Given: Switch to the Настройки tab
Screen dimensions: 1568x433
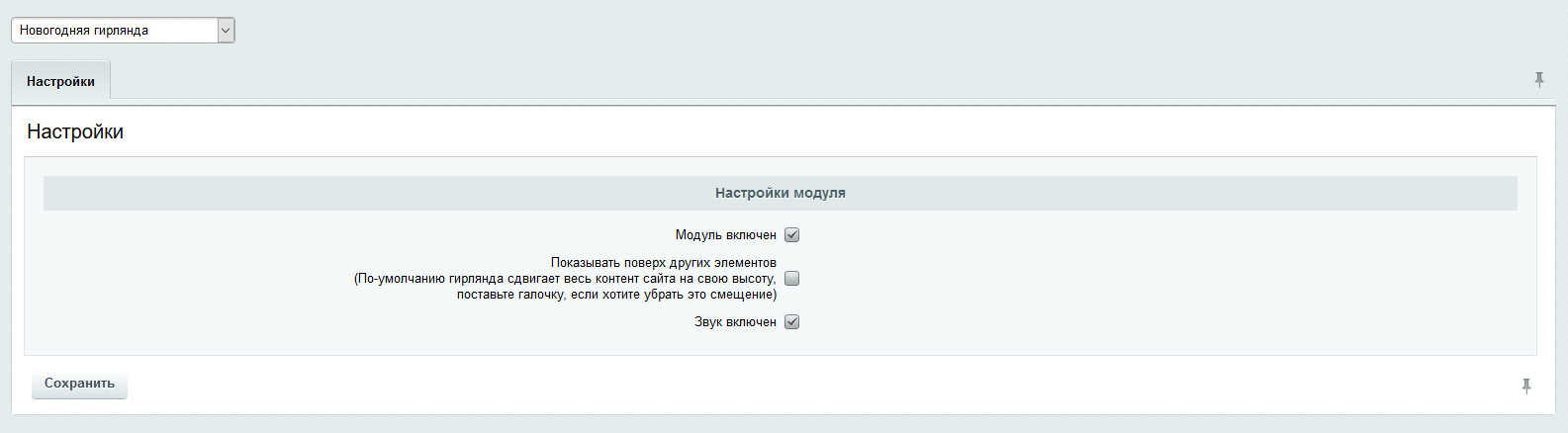Looking at the screenshot, I should coord(60,81).
